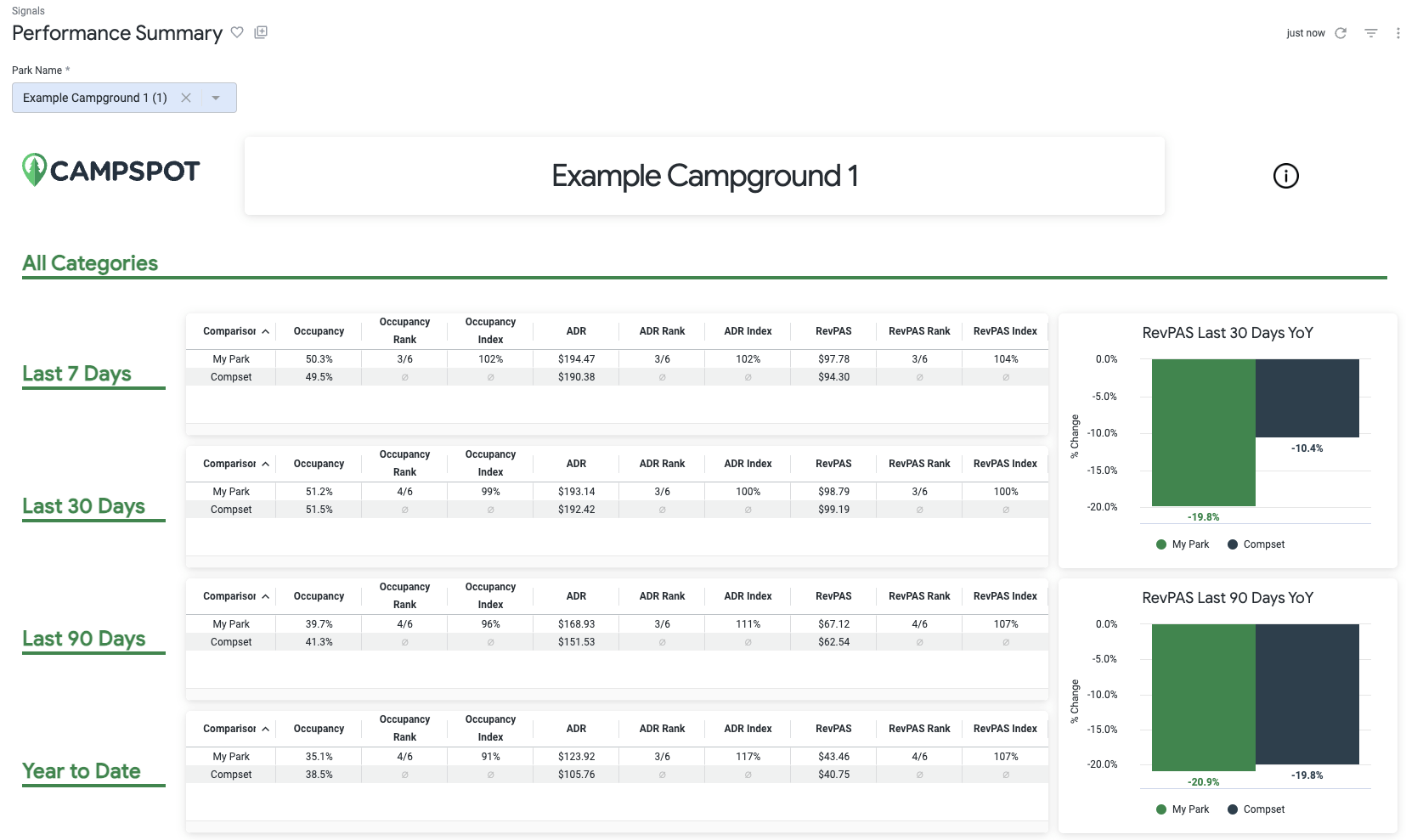Image resolution: width=1406 pixels, height=840 pixels.
Task: Open the three-dot overflow menu
Action: coord(1398,32)
